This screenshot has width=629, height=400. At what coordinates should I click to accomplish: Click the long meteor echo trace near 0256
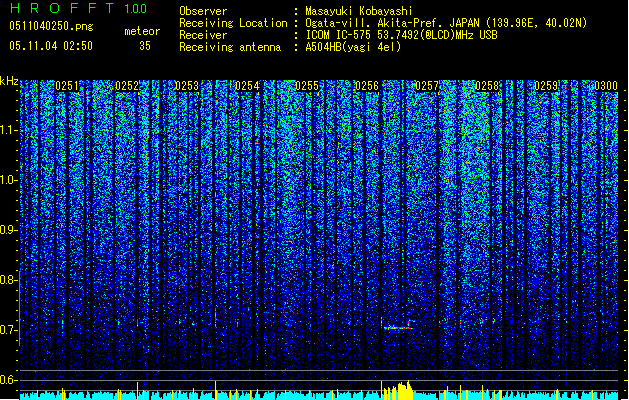(397, 327)
